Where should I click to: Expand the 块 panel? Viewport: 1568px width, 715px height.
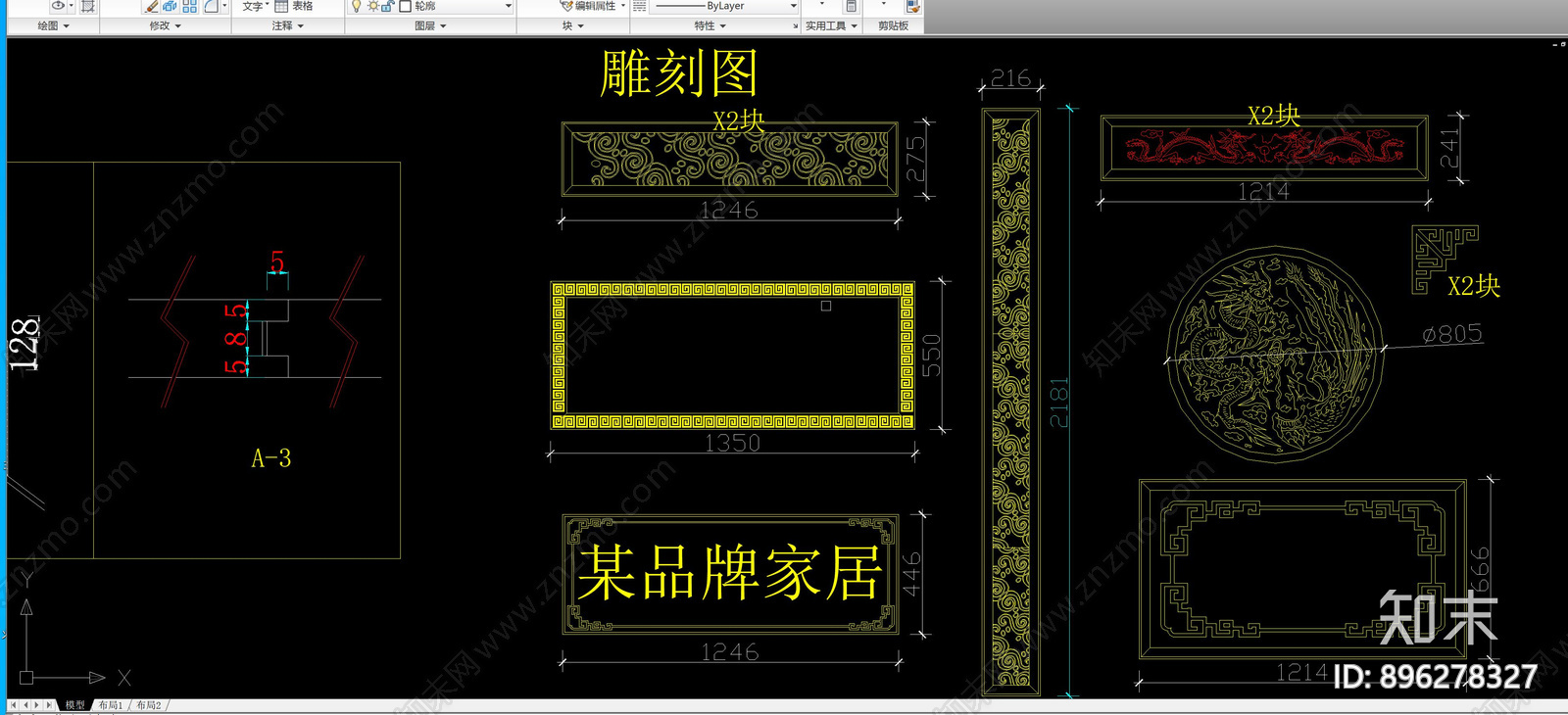(x=572, y=26)
